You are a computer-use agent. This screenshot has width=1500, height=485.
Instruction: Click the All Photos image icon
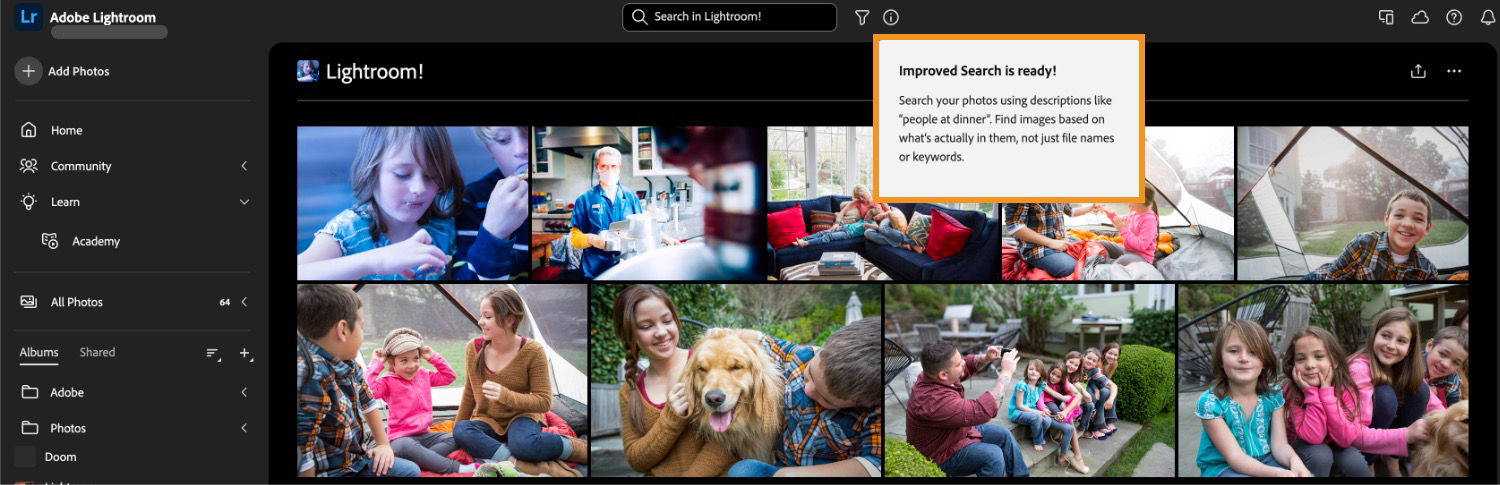[x=29, y=301]
